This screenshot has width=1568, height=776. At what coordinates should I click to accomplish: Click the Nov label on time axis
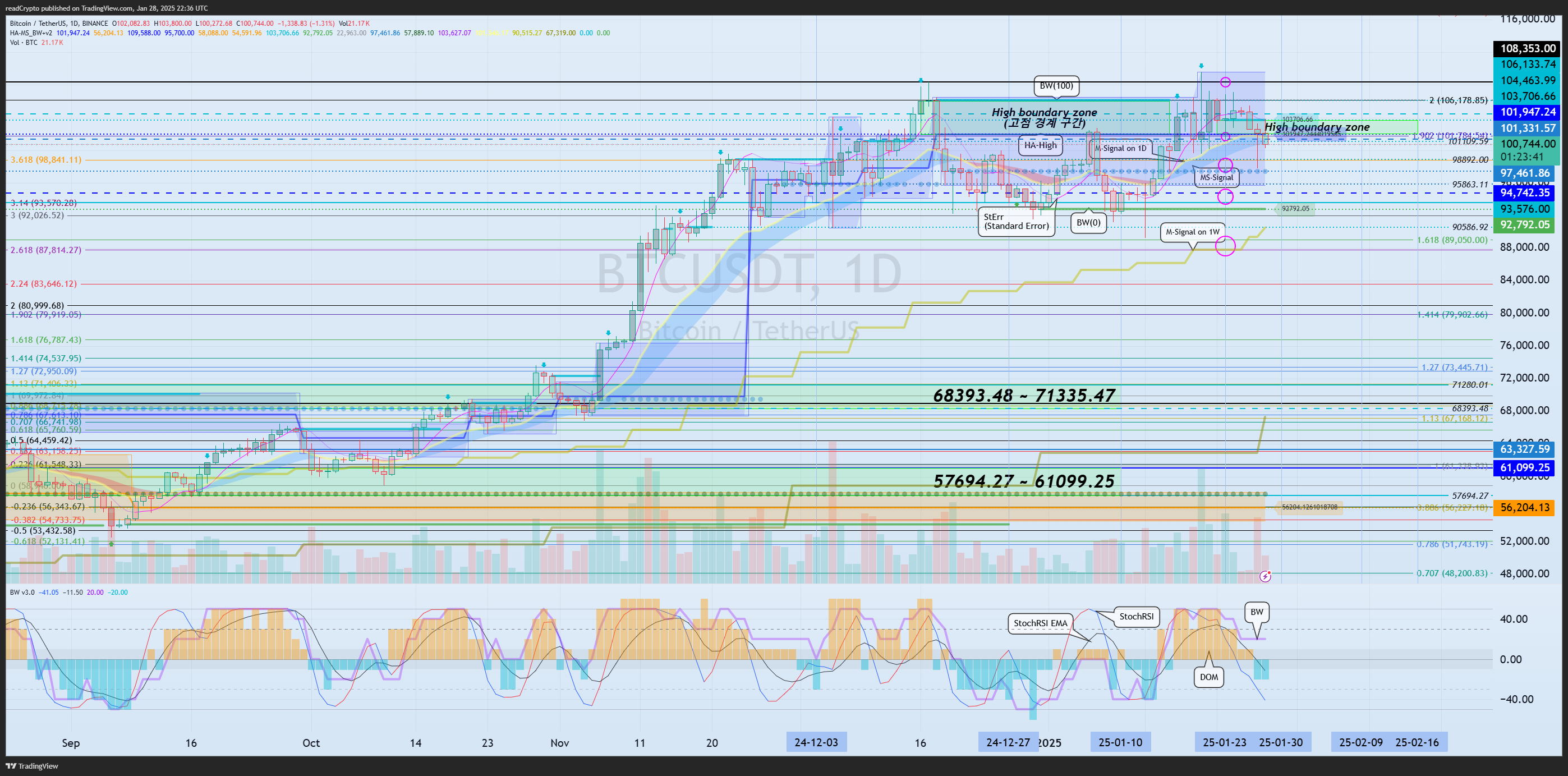point(559,743)
